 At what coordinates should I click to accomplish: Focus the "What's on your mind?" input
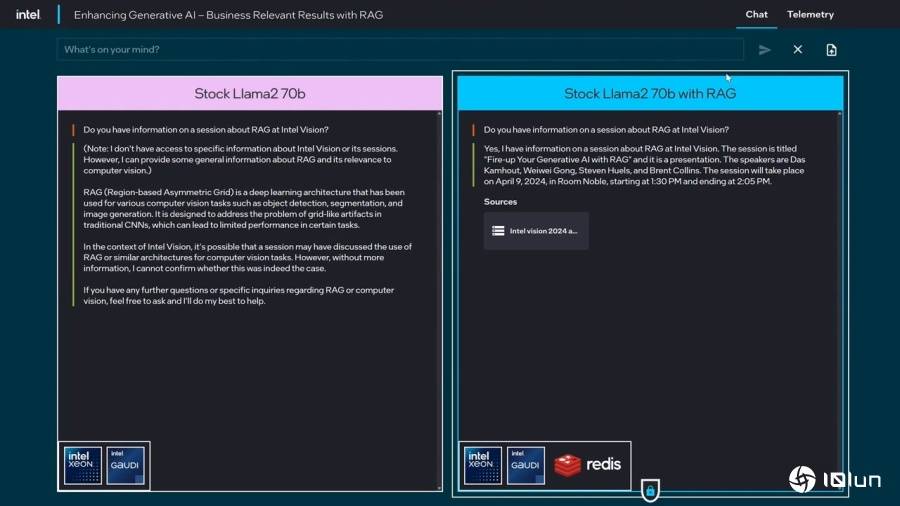400,49
